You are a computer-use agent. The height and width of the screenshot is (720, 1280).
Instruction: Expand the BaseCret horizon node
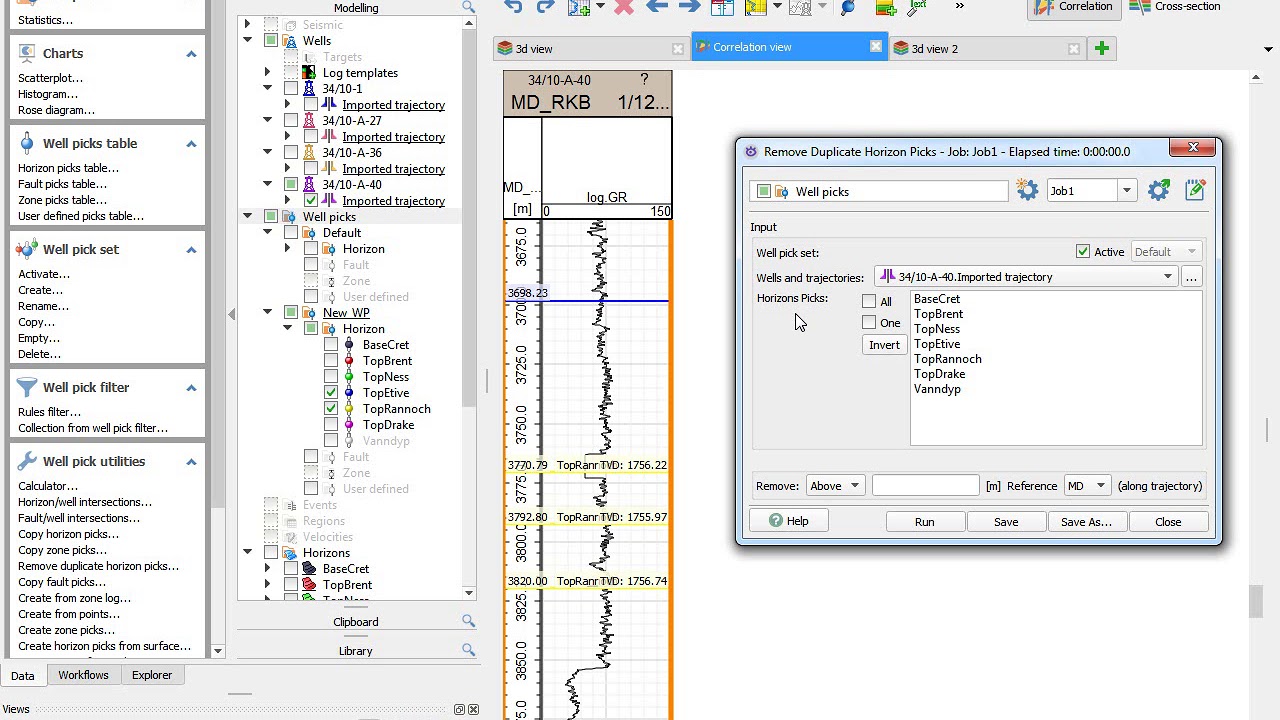point(267,569)
